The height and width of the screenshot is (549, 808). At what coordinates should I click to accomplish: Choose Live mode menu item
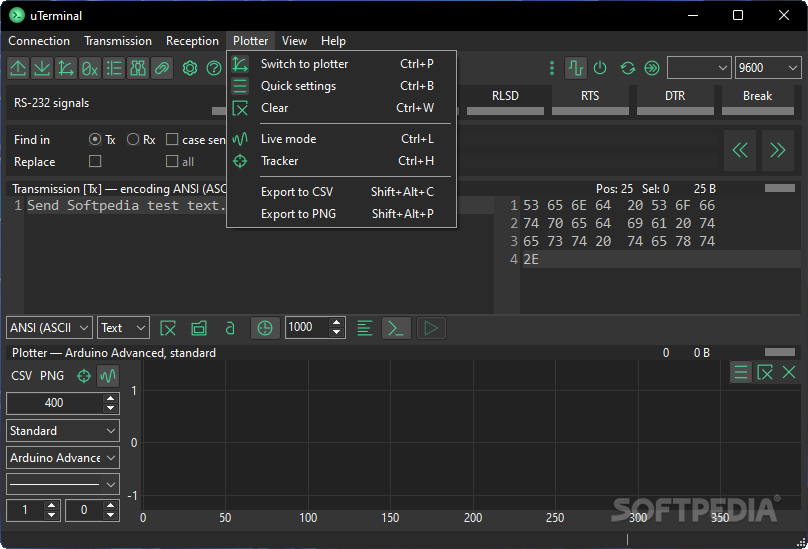pyautogui.click(x=341, y=139)
